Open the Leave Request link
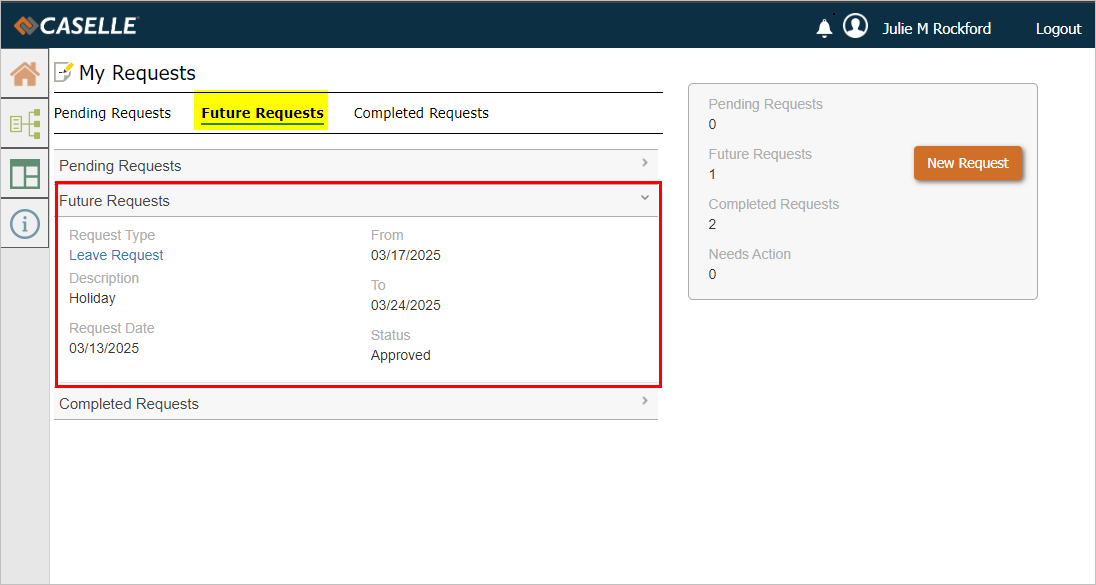The width and height of the screenshot is (1096, 585). tap(116, 255)
